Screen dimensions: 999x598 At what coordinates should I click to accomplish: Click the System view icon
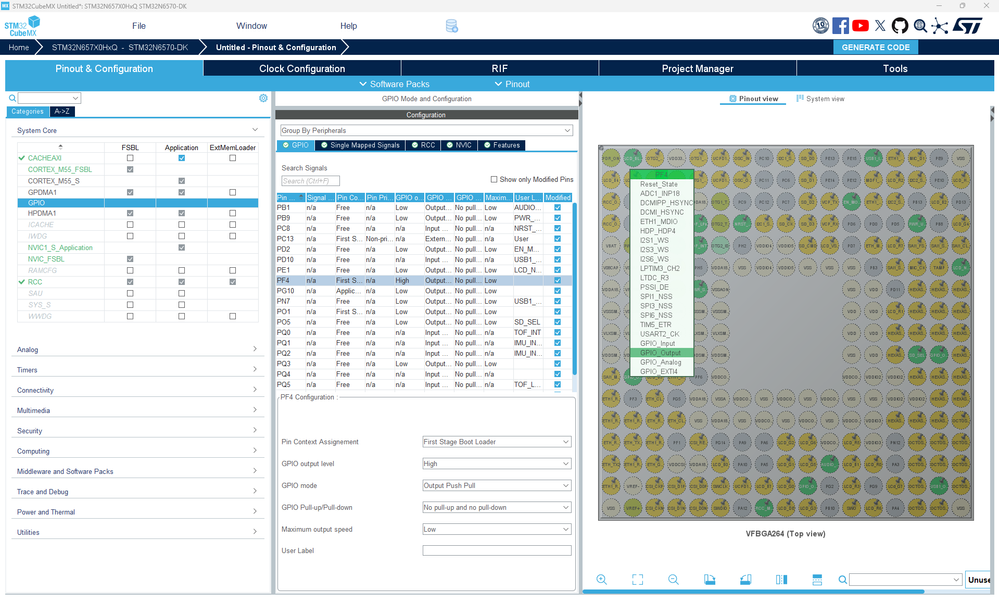tap(800, 99)
